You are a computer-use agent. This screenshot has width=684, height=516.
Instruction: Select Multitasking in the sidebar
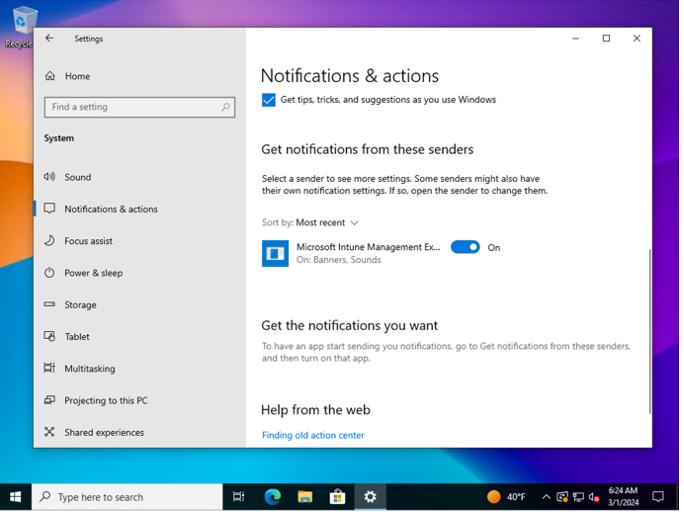pos(89,369)
